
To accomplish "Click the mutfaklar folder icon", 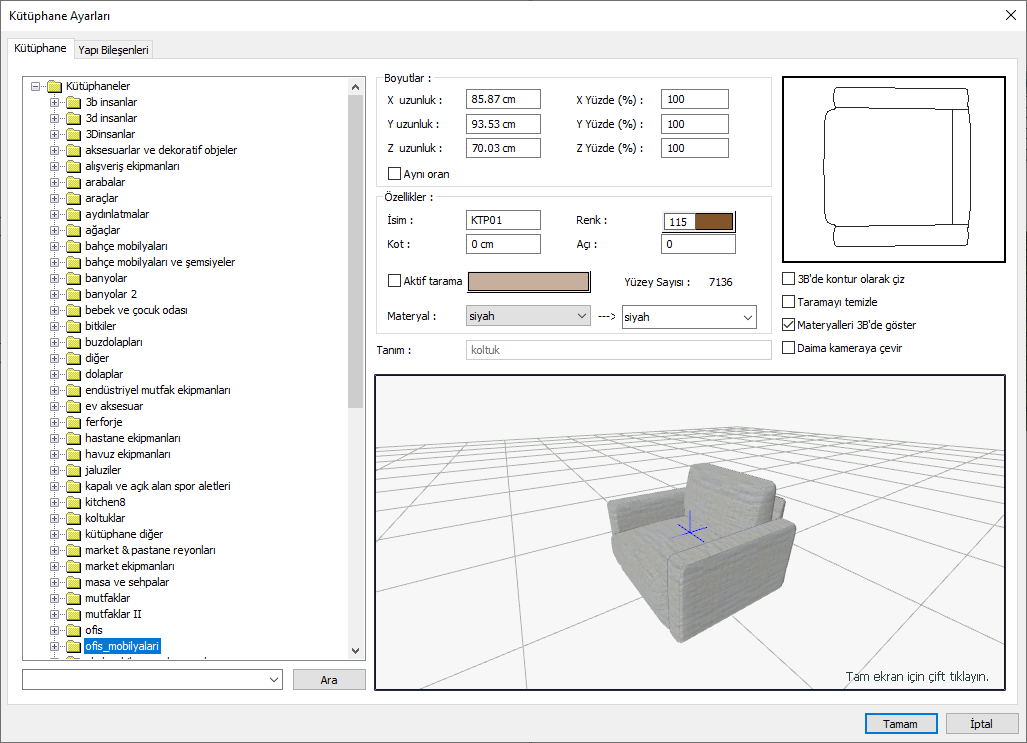I will click(x=73, y=598).
